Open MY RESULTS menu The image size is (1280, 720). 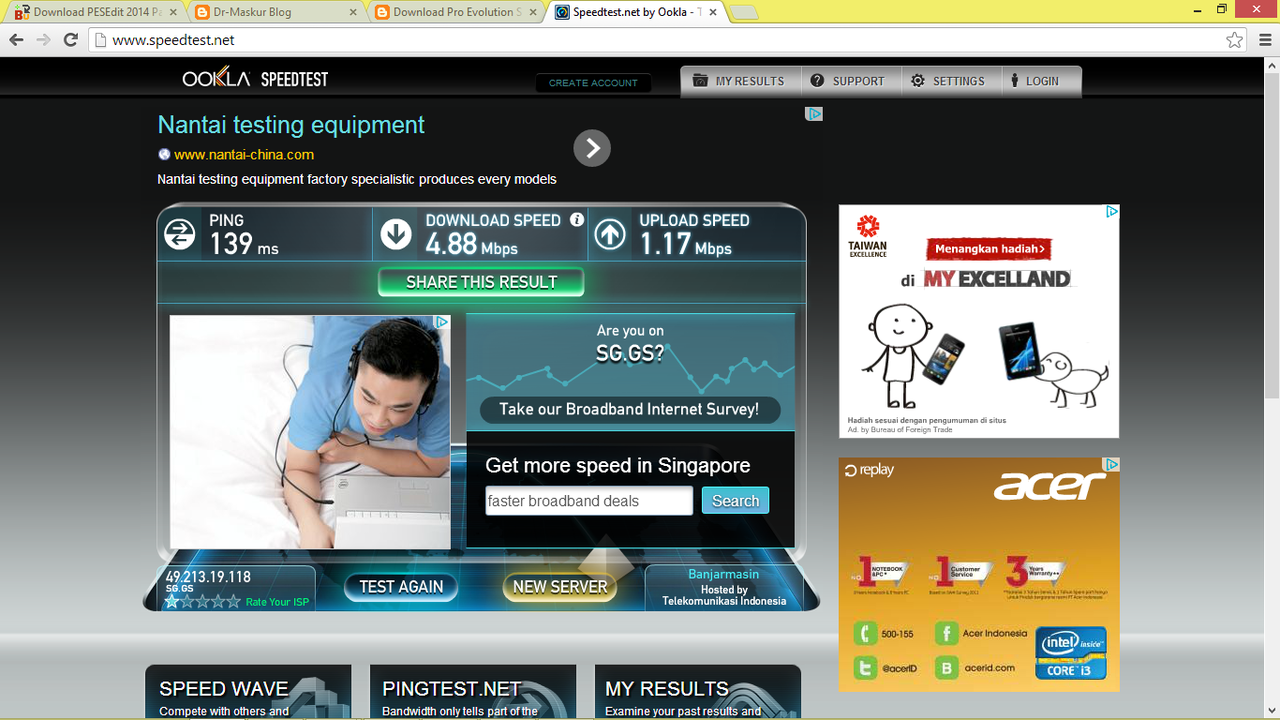coord(739,81)
